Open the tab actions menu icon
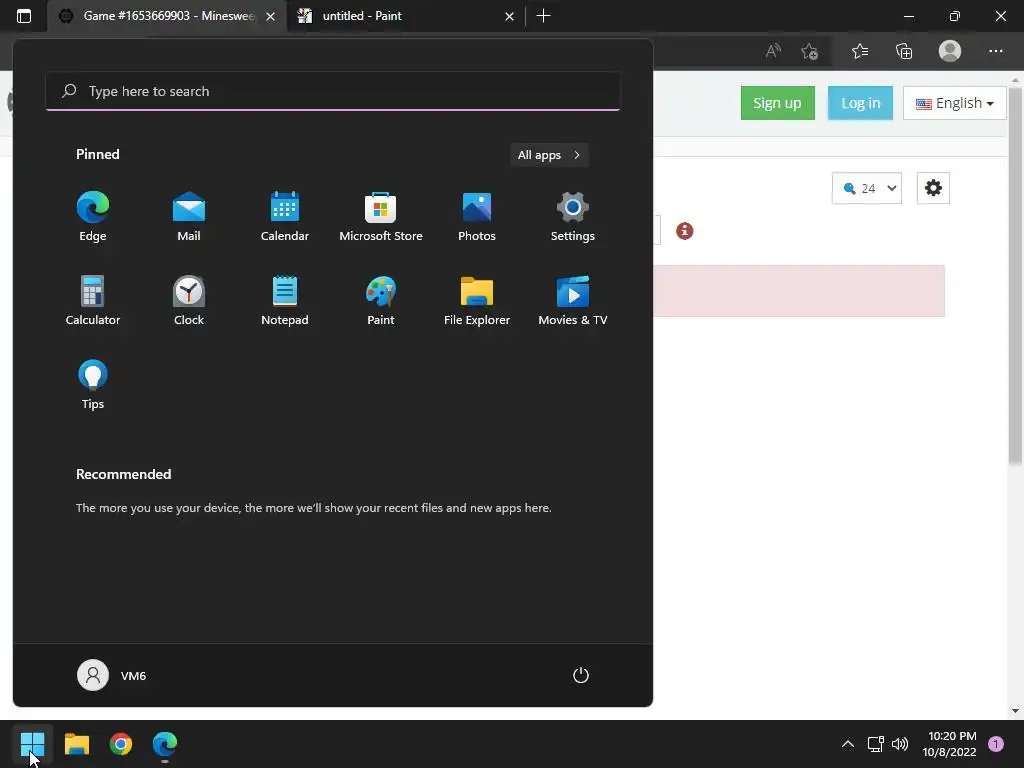 click(x=24, y=16)
